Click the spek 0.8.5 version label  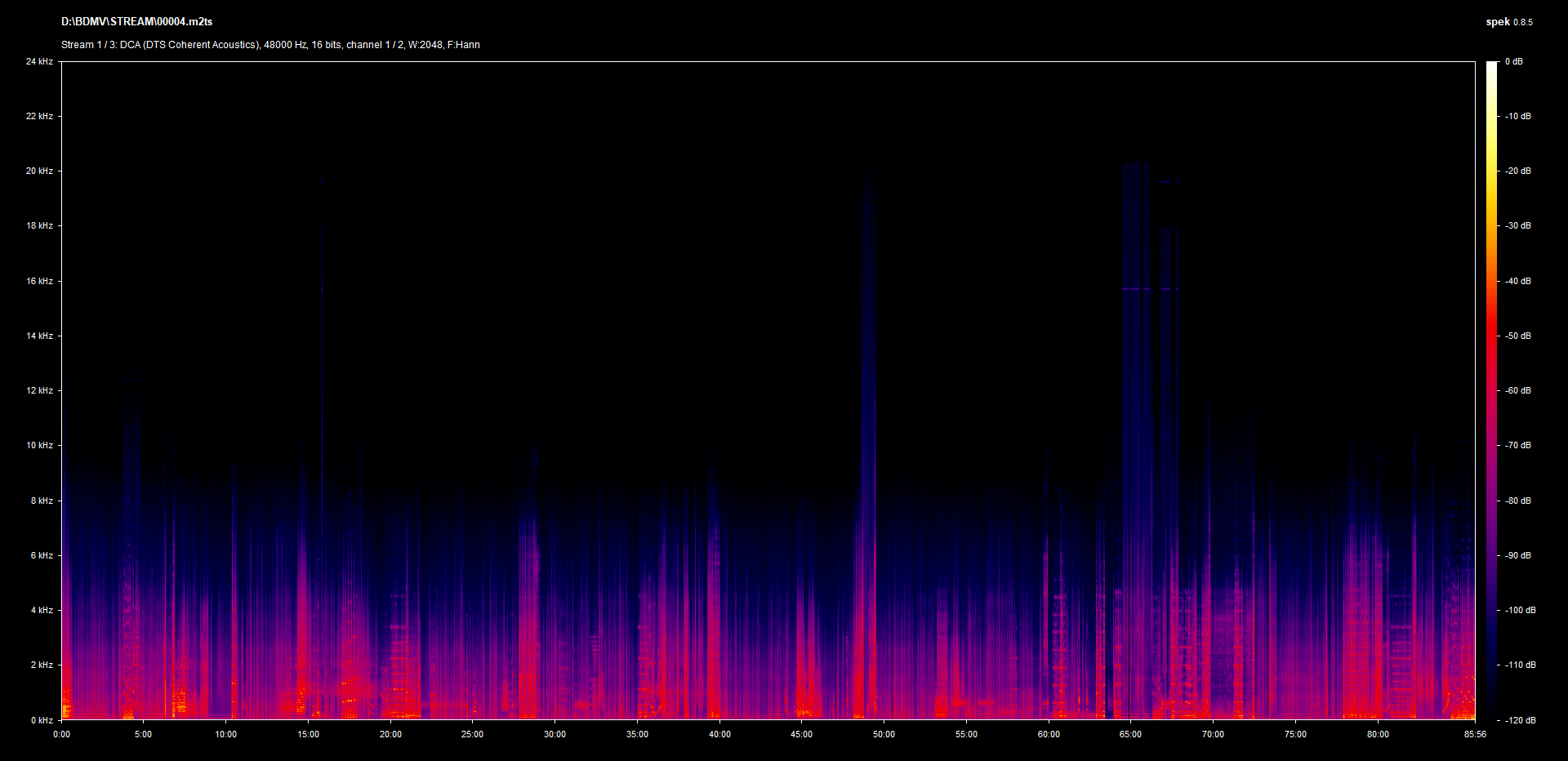pyautogui.click(x=1508, y=22)
